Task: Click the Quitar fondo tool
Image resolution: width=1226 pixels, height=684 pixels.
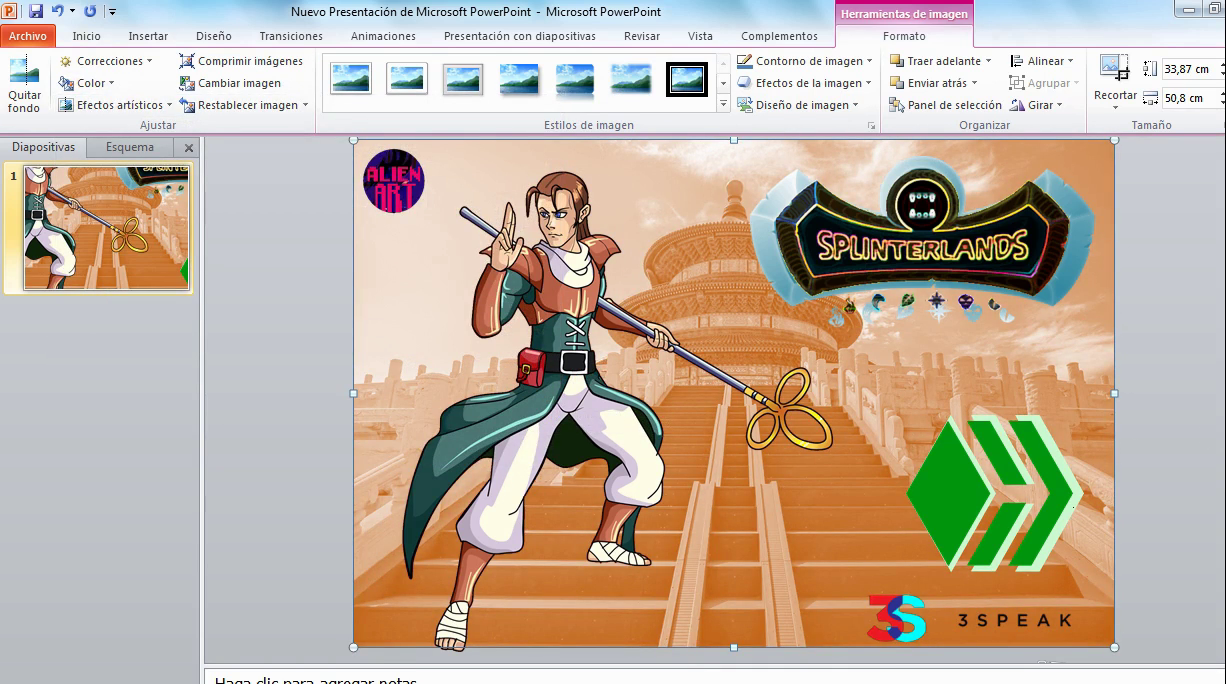Action: click(24, 85)
